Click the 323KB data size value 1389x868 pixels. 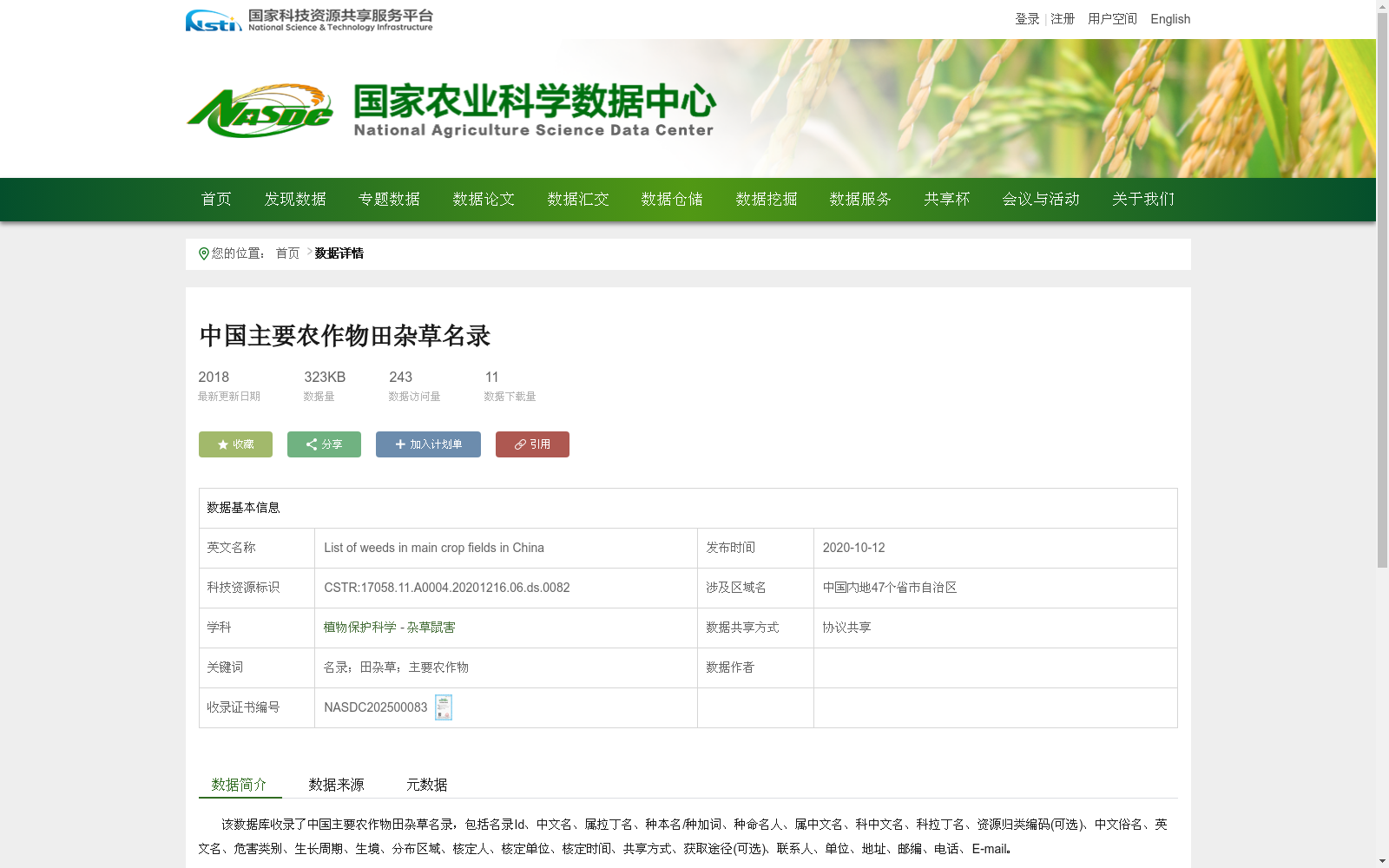(x=325, y=377)
